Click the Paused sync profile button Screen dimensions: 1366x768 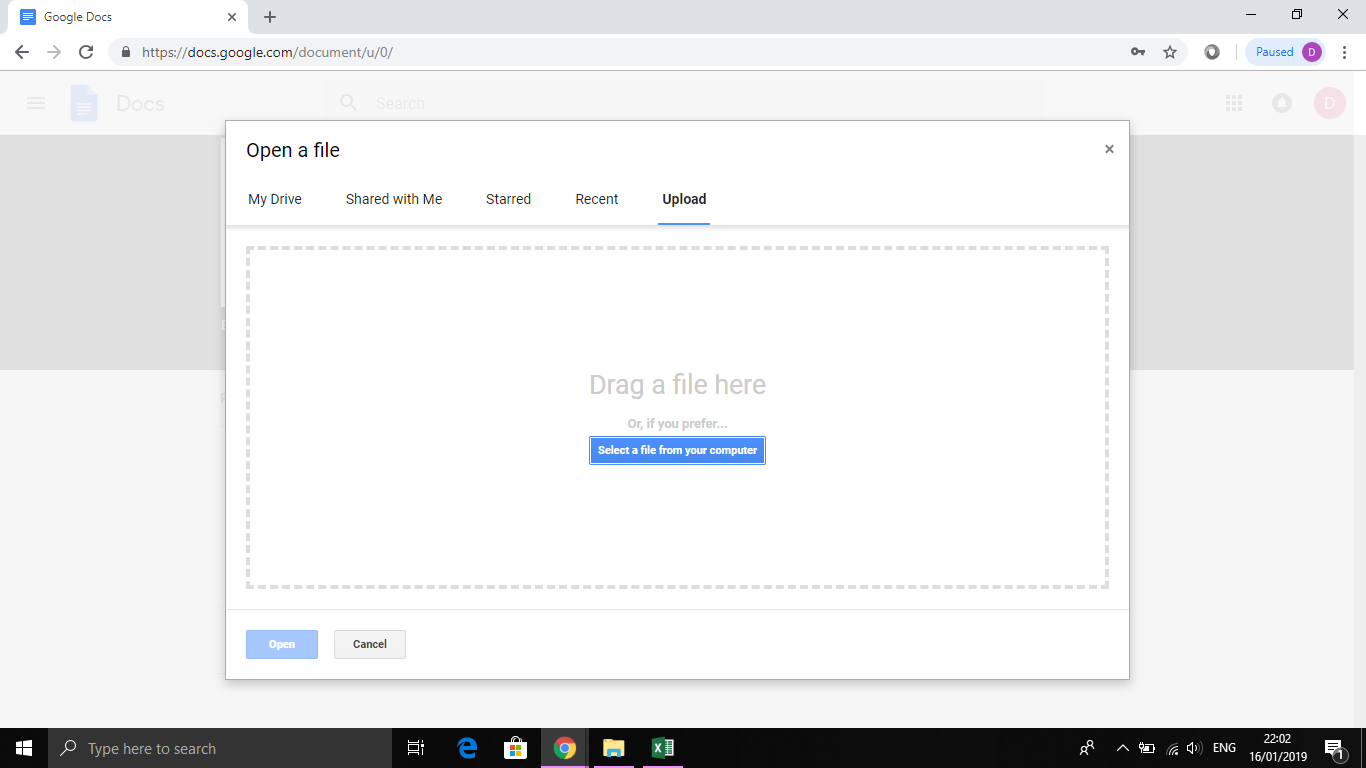click(1286, 52)
